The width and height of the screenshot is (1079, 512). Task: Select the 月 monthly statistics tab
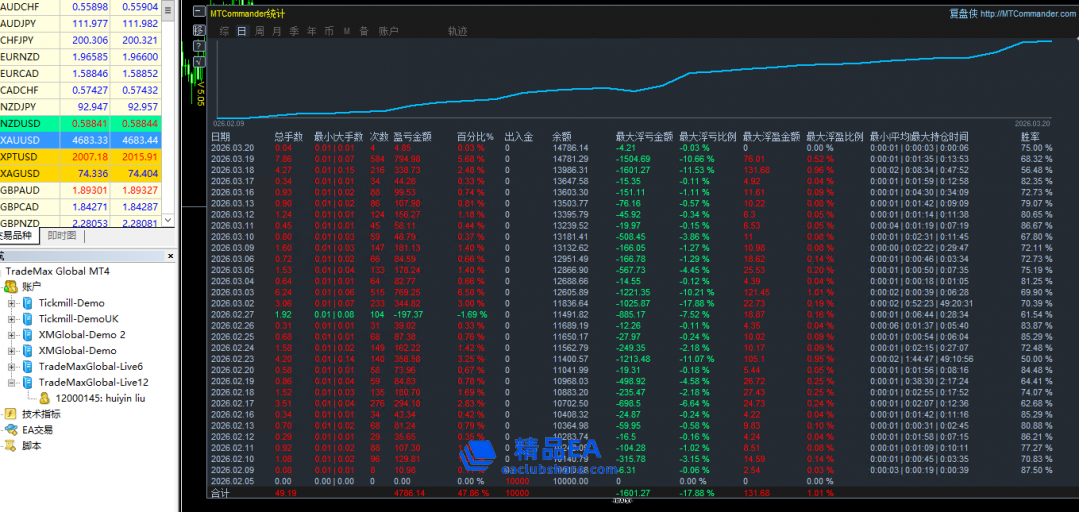coord(277,31)
